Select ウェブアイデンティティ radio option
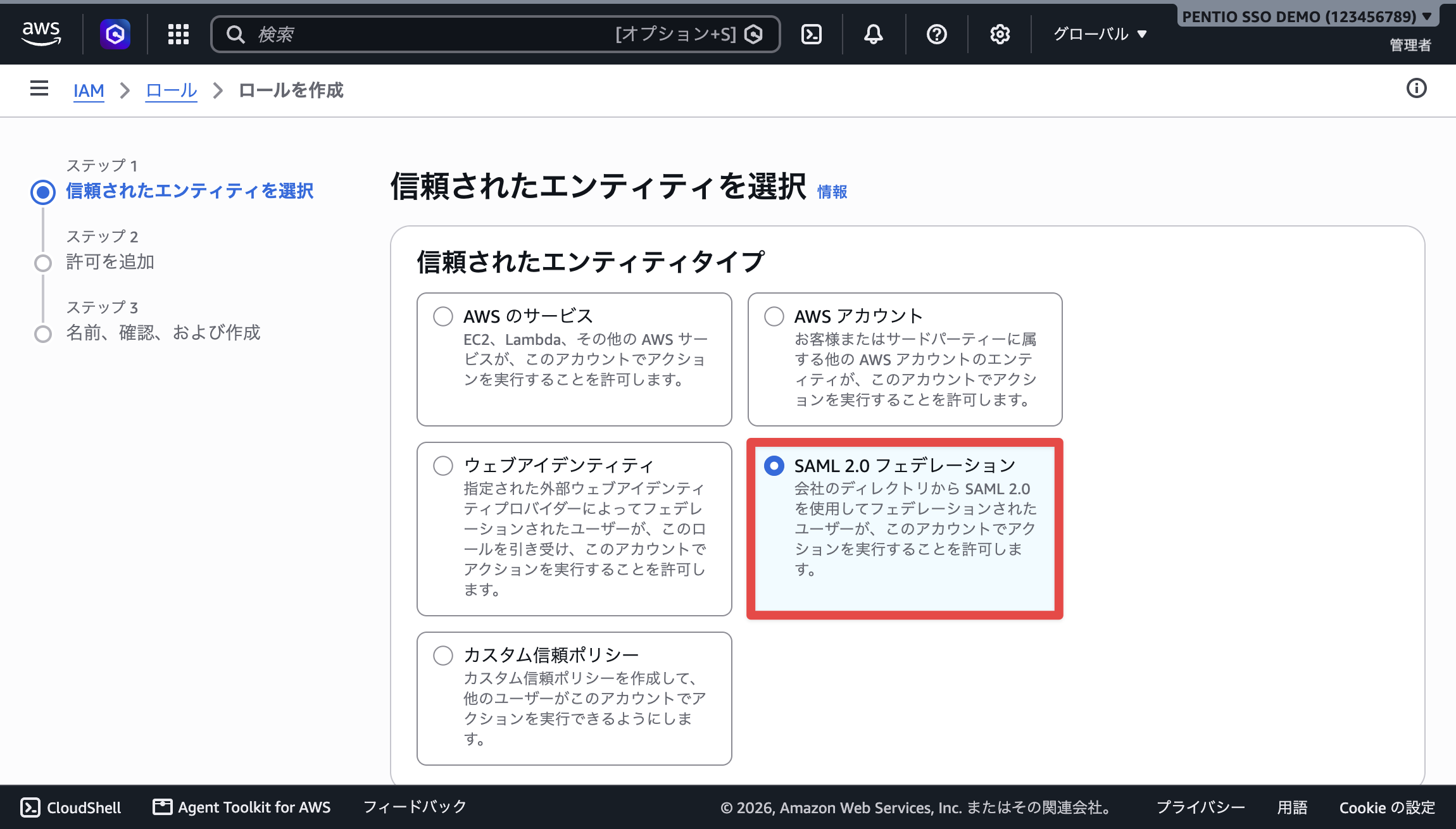The image size is (1456, 829). 443,465
